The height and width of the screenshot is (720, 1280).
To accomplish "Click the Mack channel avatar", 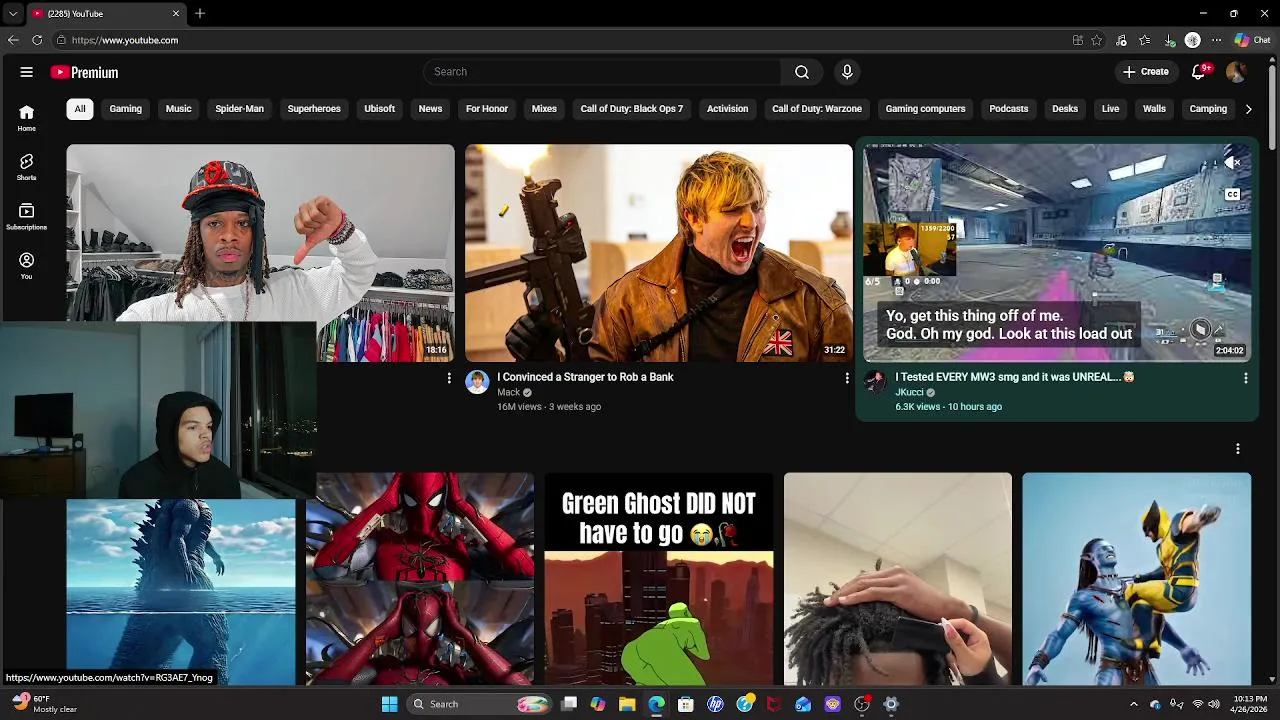I will click(477, 383).
